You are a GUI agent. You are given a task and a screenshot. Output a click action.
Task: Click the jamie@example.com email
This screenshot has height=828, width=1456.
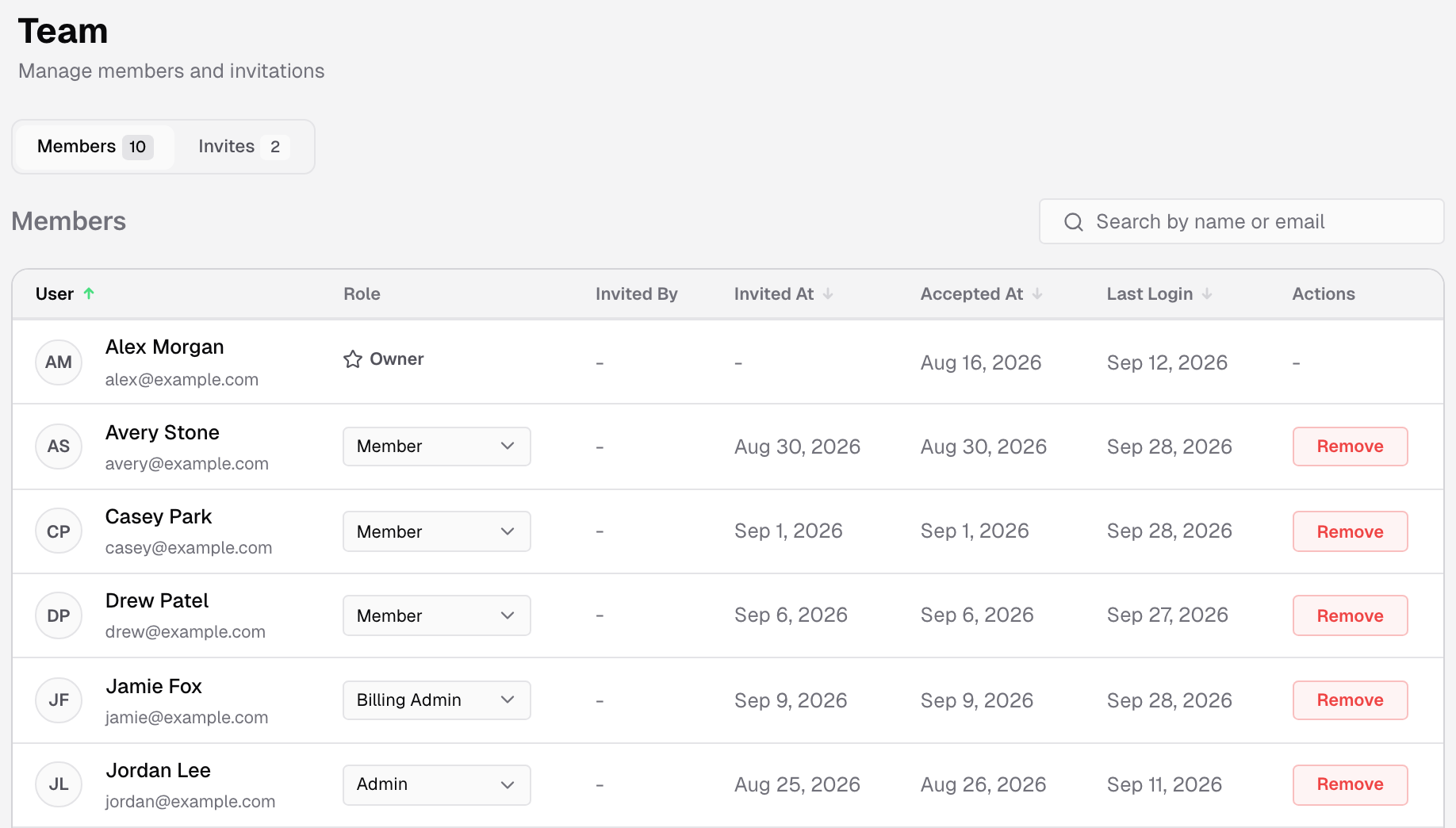186,718
